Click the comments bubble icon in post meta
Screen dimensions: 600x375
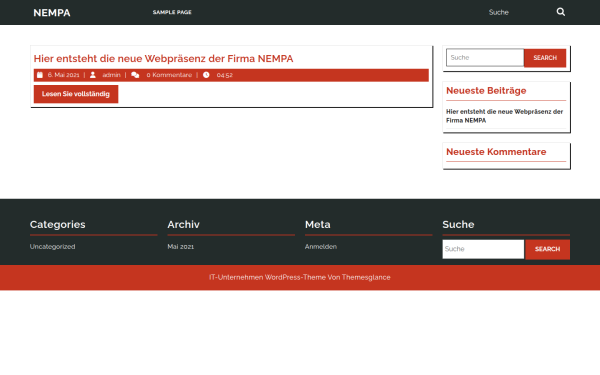point(135,75)
